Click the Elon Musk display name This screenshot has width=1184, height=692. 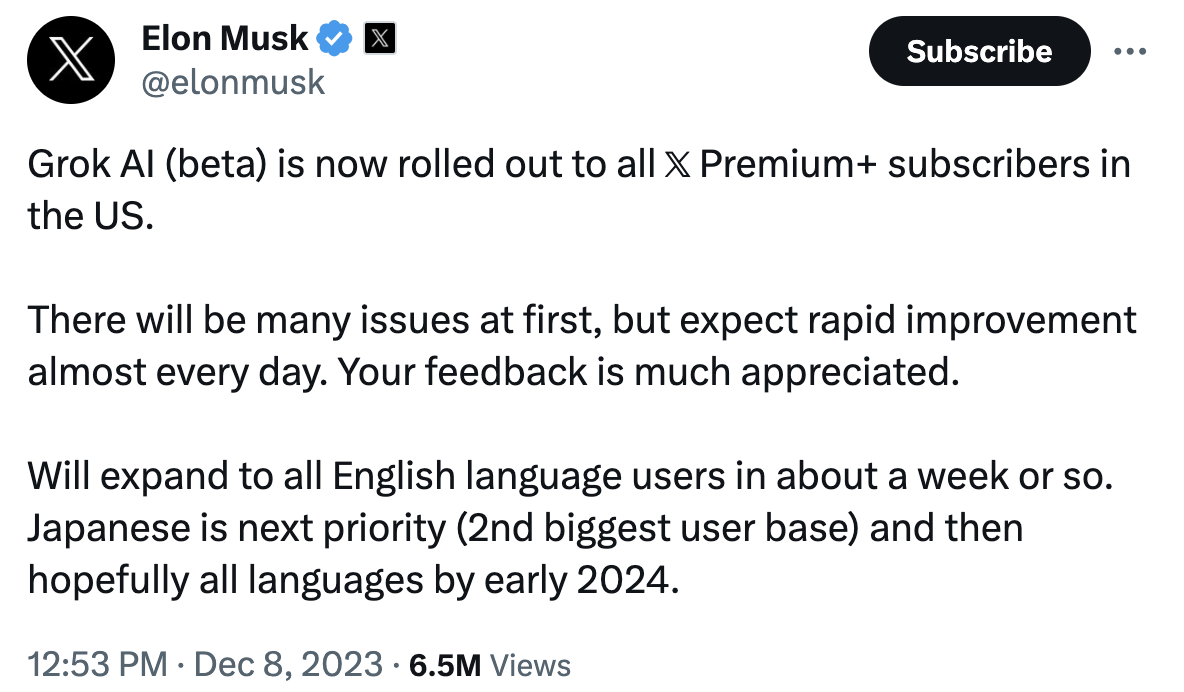pyautogui.click(x=226, y=38)
